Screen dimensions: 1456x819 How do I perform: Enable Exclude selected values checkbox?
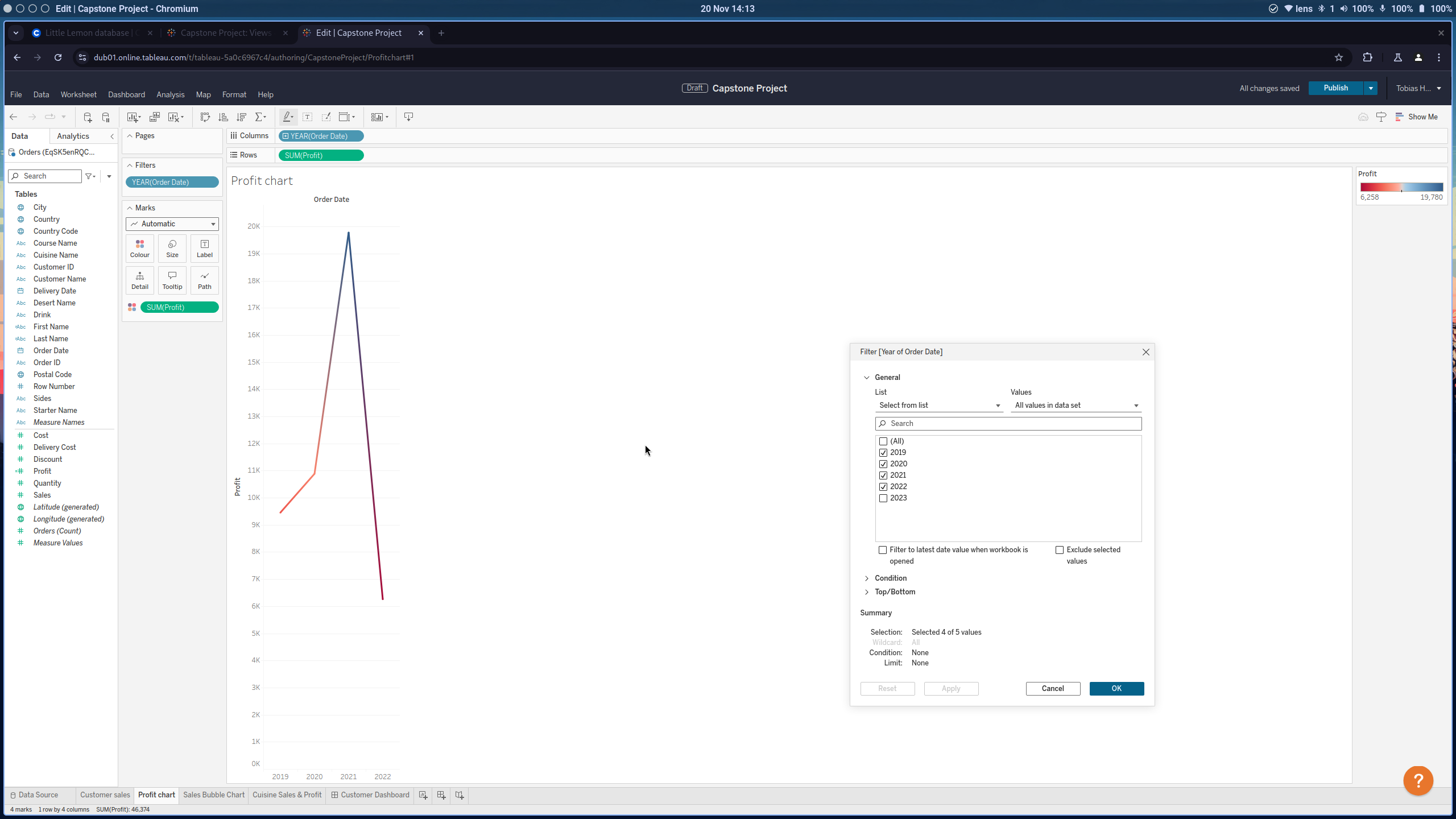click(1060, 550)
